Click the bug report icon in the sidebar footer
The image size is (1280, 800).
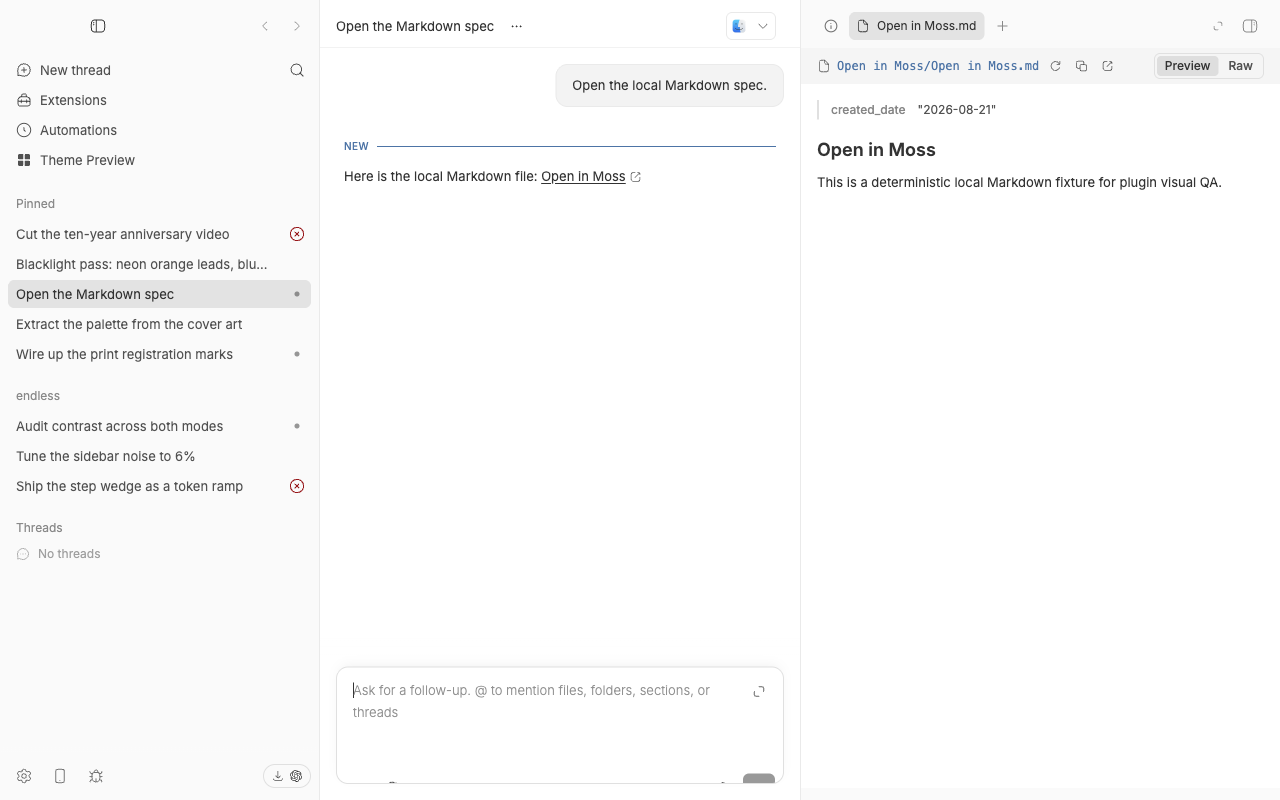[96, 776]
